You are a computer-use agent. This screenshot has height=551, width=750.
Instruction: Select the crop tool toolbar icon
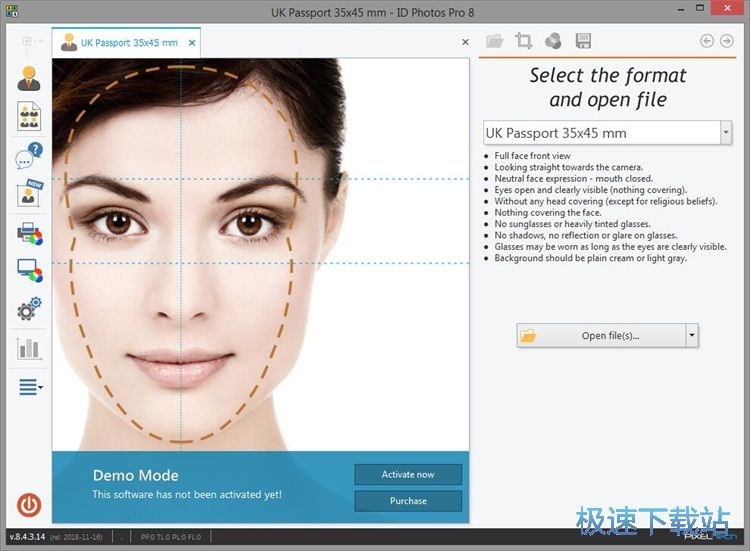524,41
